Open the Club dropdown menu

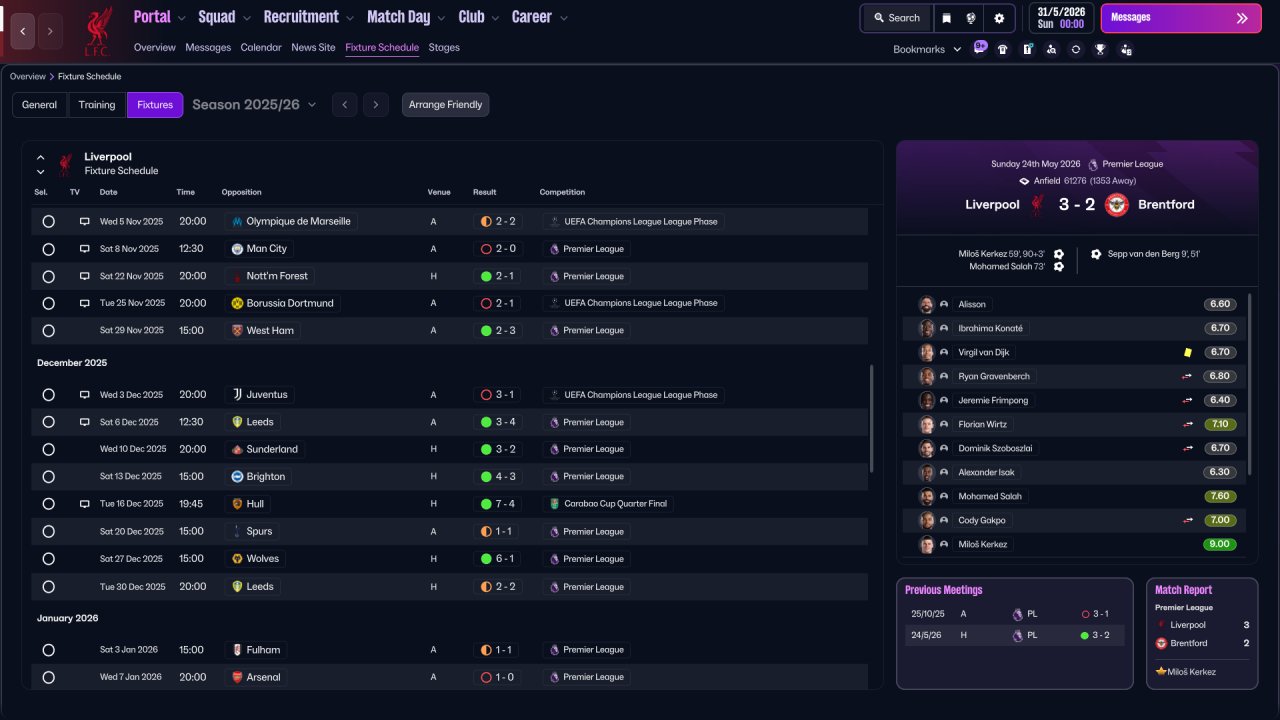pos(478,17)
